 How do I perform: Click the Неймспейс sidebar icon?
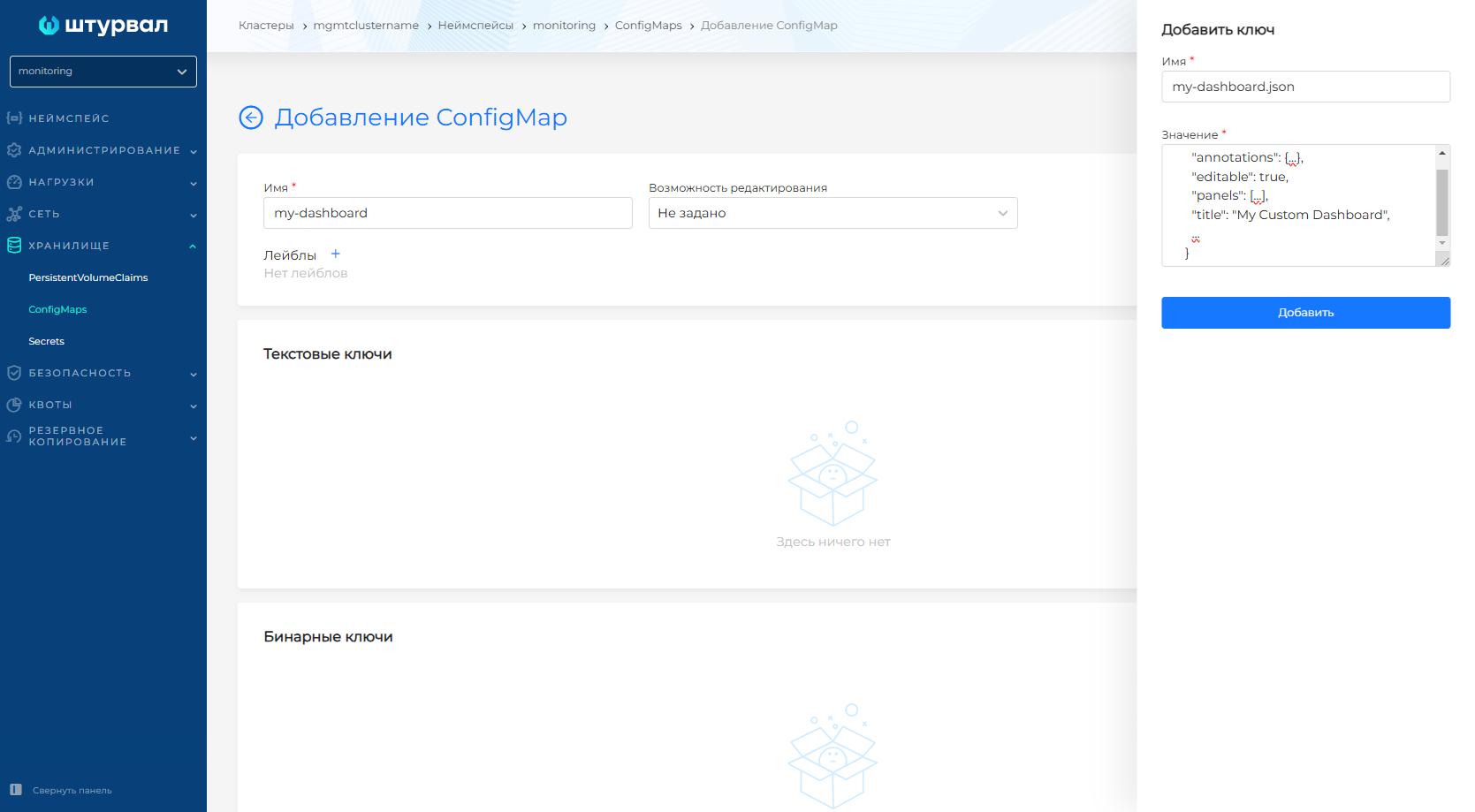point(14,118)
